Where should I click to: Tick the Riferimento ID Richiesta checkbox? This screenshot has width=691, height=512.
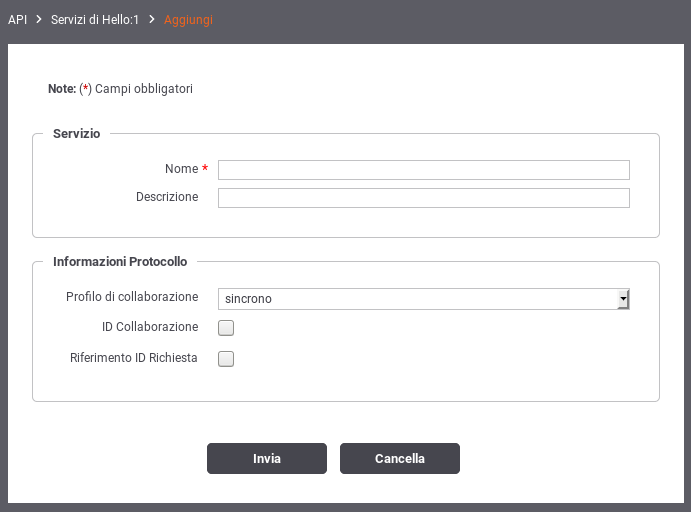coord(226,359)
